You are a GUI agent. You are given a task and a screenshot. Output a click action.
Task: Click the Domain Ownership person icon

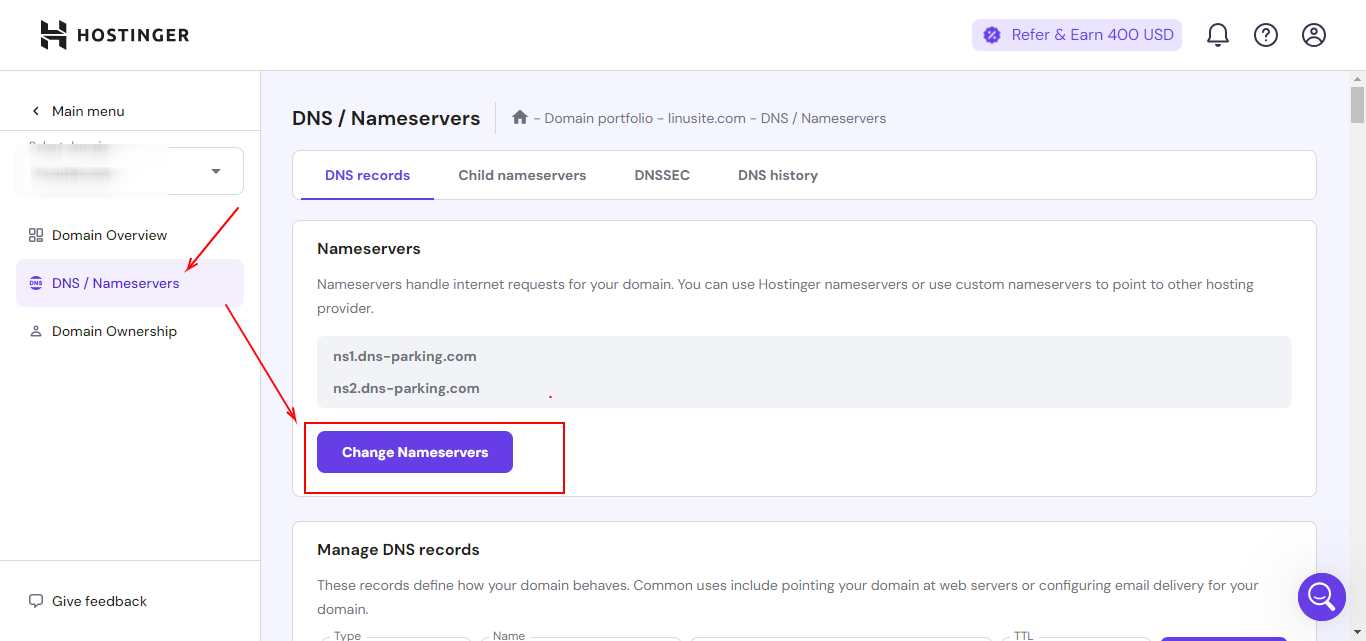pos(36,331)
